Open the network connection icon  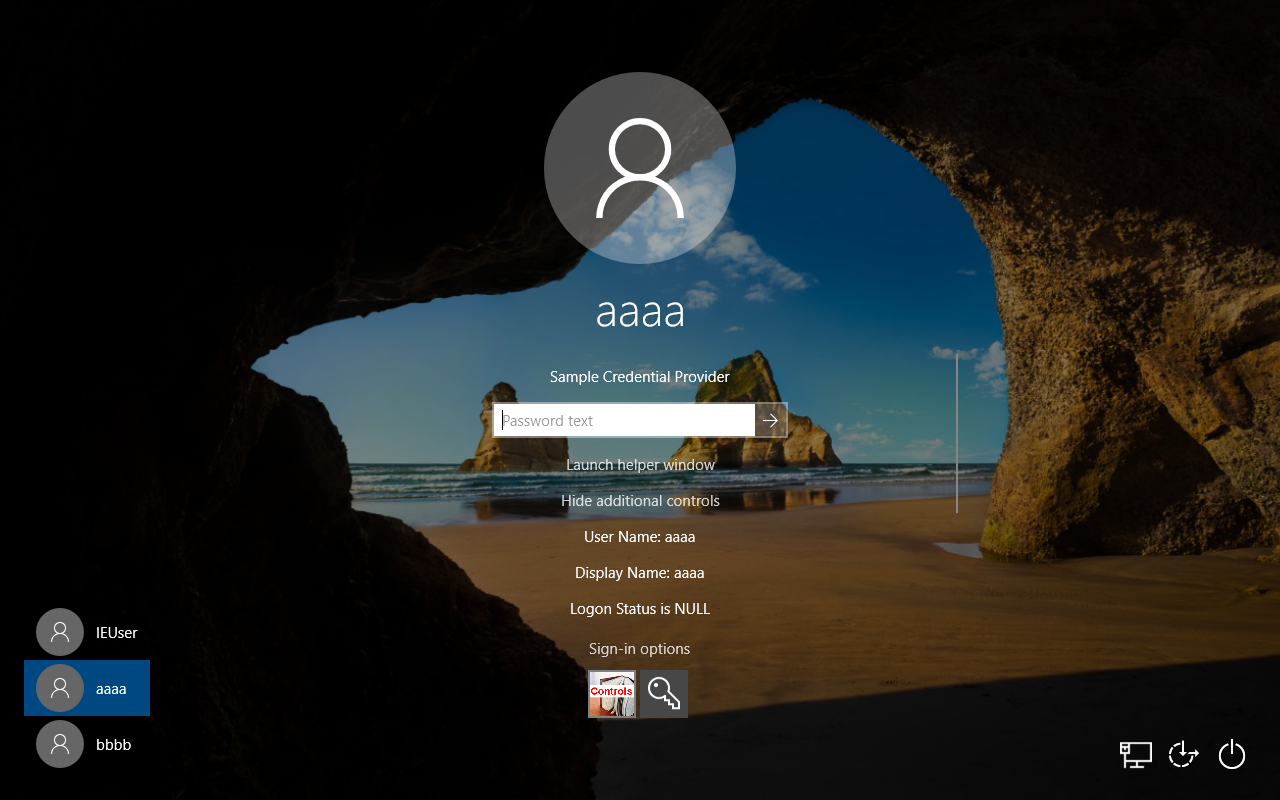point(1136,754)
